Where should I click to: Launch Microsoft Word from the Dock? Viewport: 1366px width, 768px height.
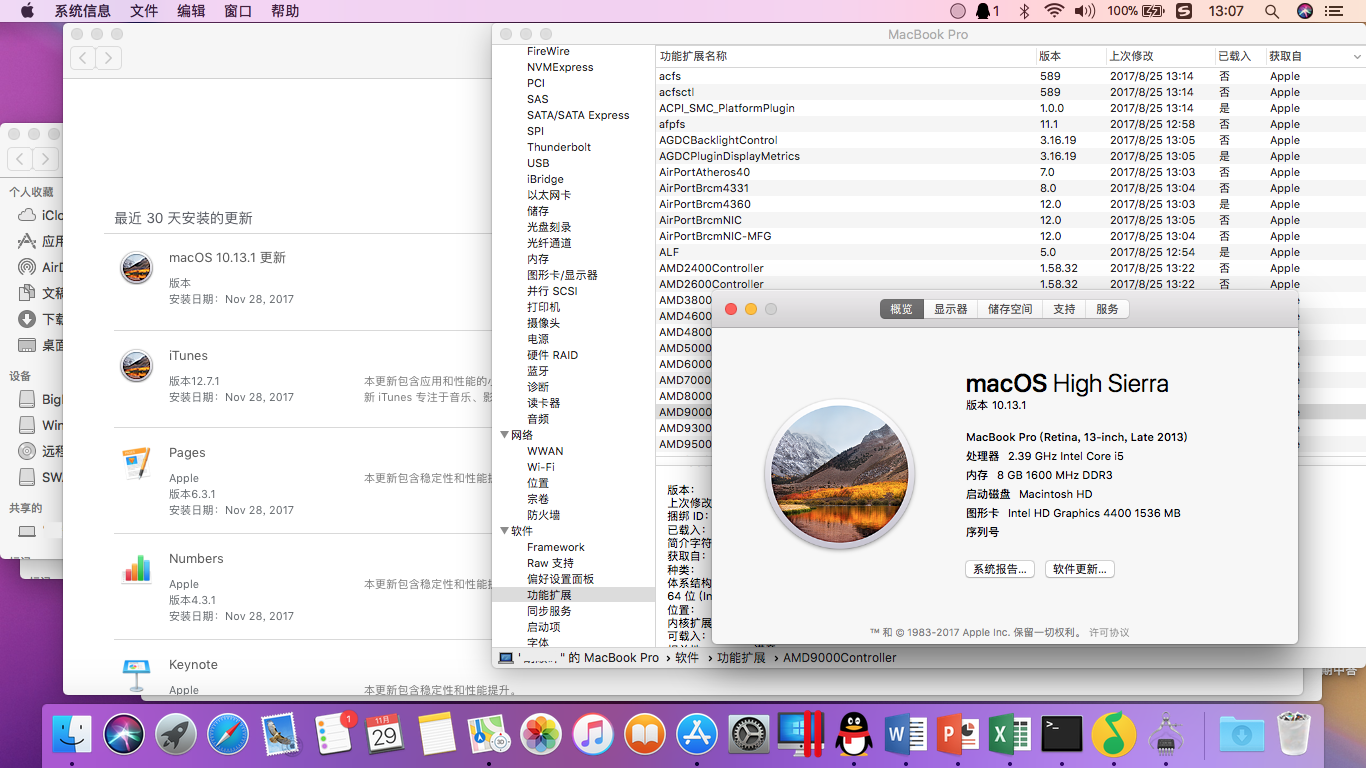click(x=906, y=736)
